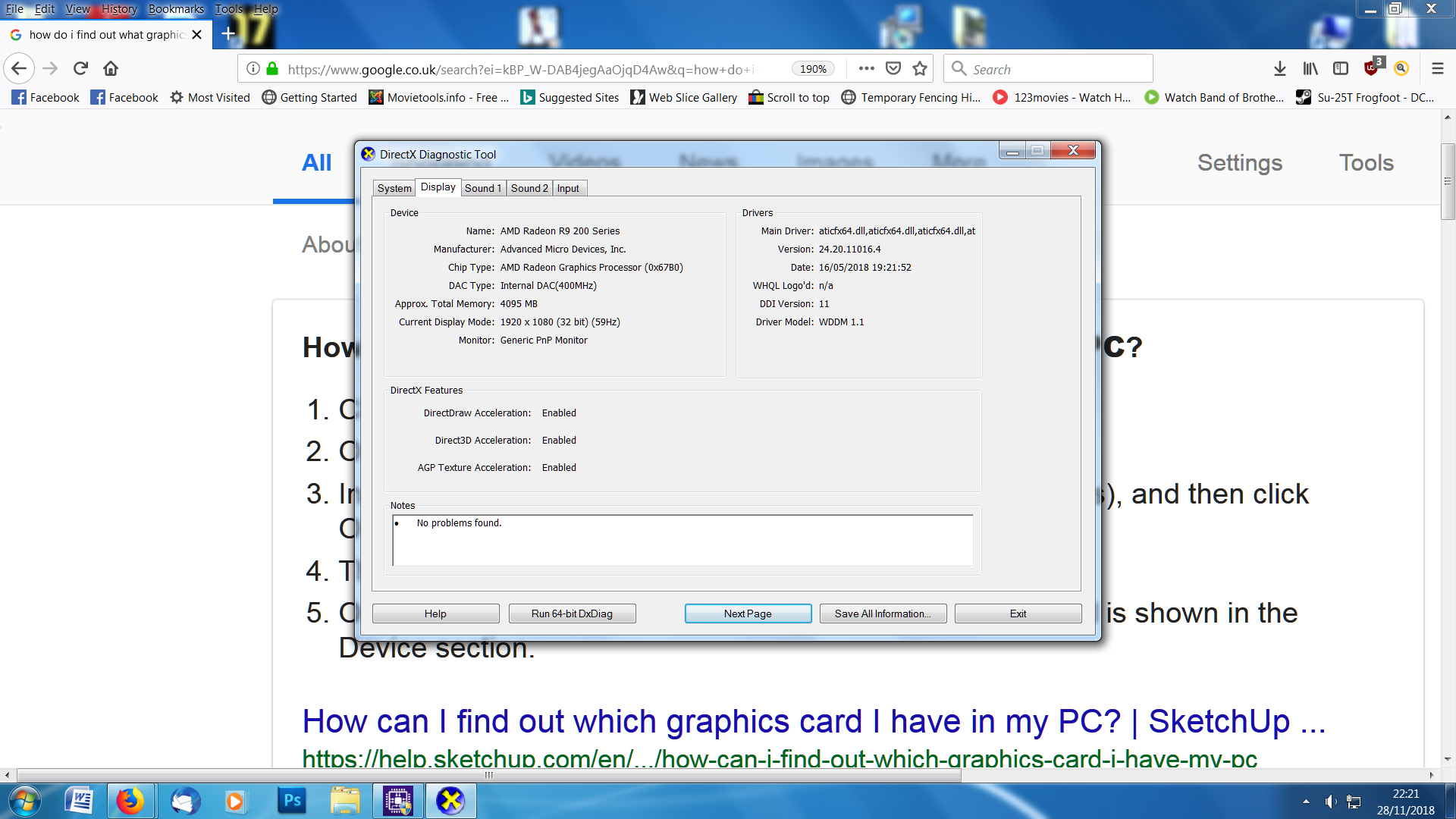This screenshot has height=819, width=1456.
Task: Open a new tab with the plus button
Action: 227,34
